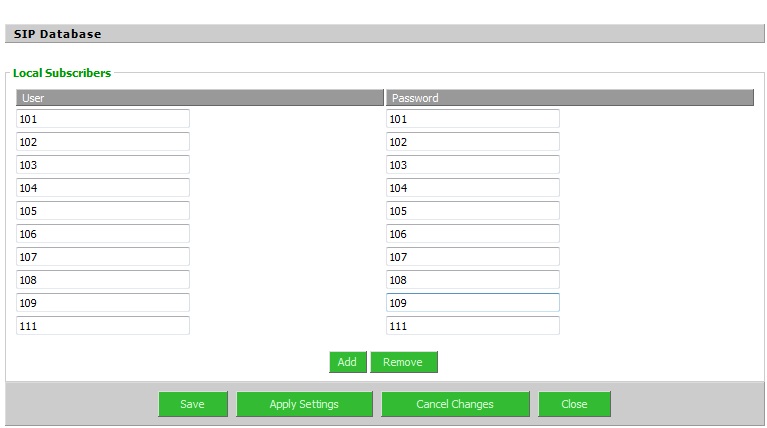Click Apply Settings button

304,404
